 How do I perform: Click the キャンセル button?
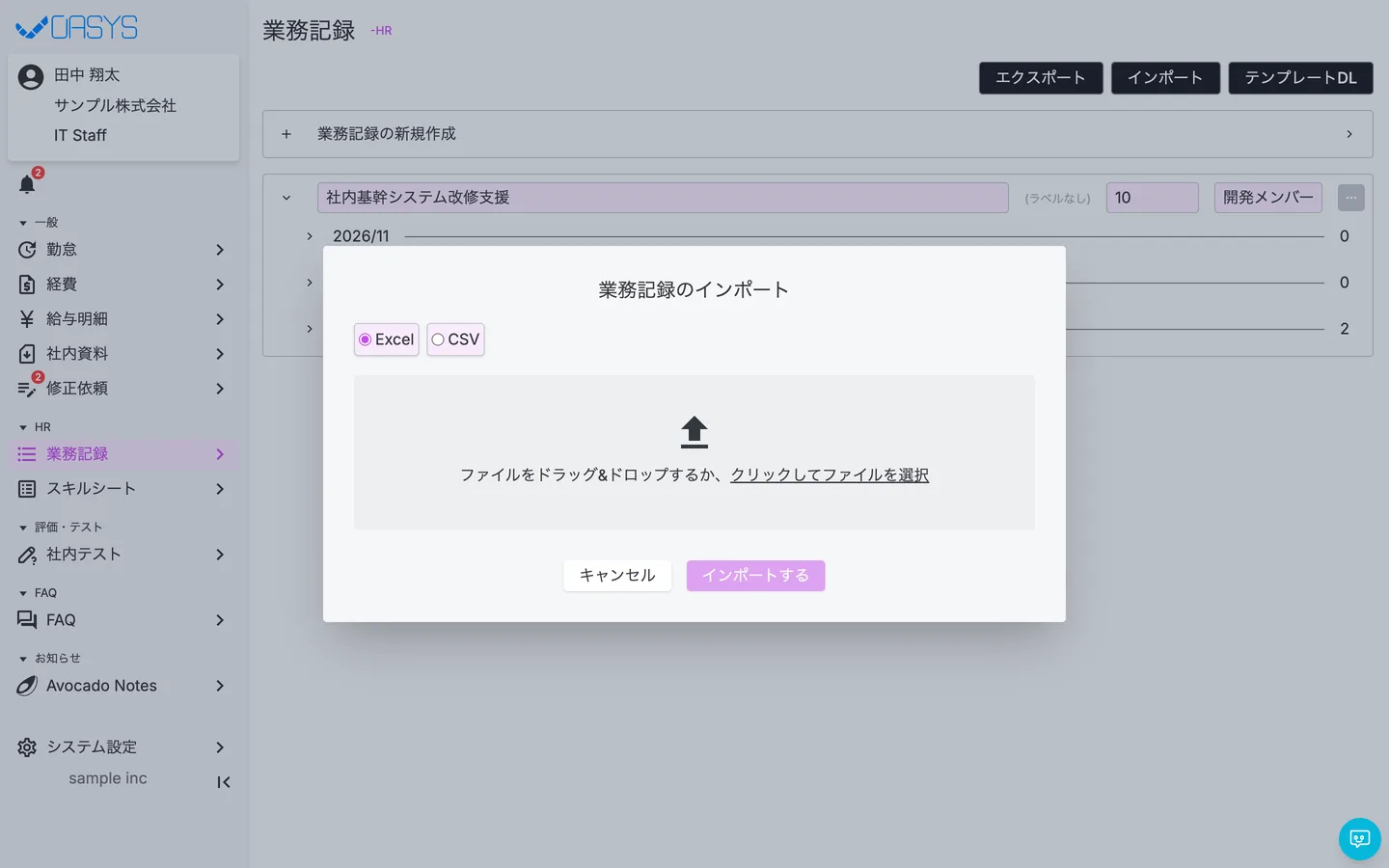click(617, 576)
